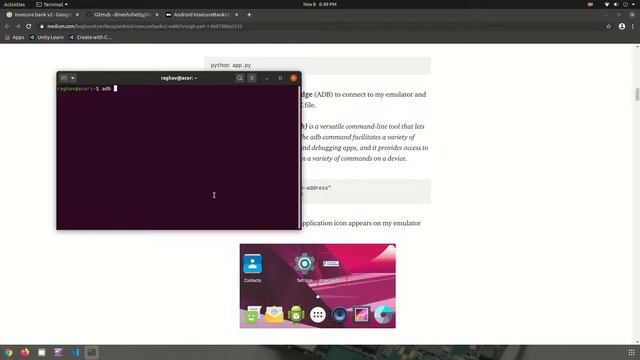640x360 pixels.
Task: Click the Wi-Fi status icon
Action: (607, 4)
